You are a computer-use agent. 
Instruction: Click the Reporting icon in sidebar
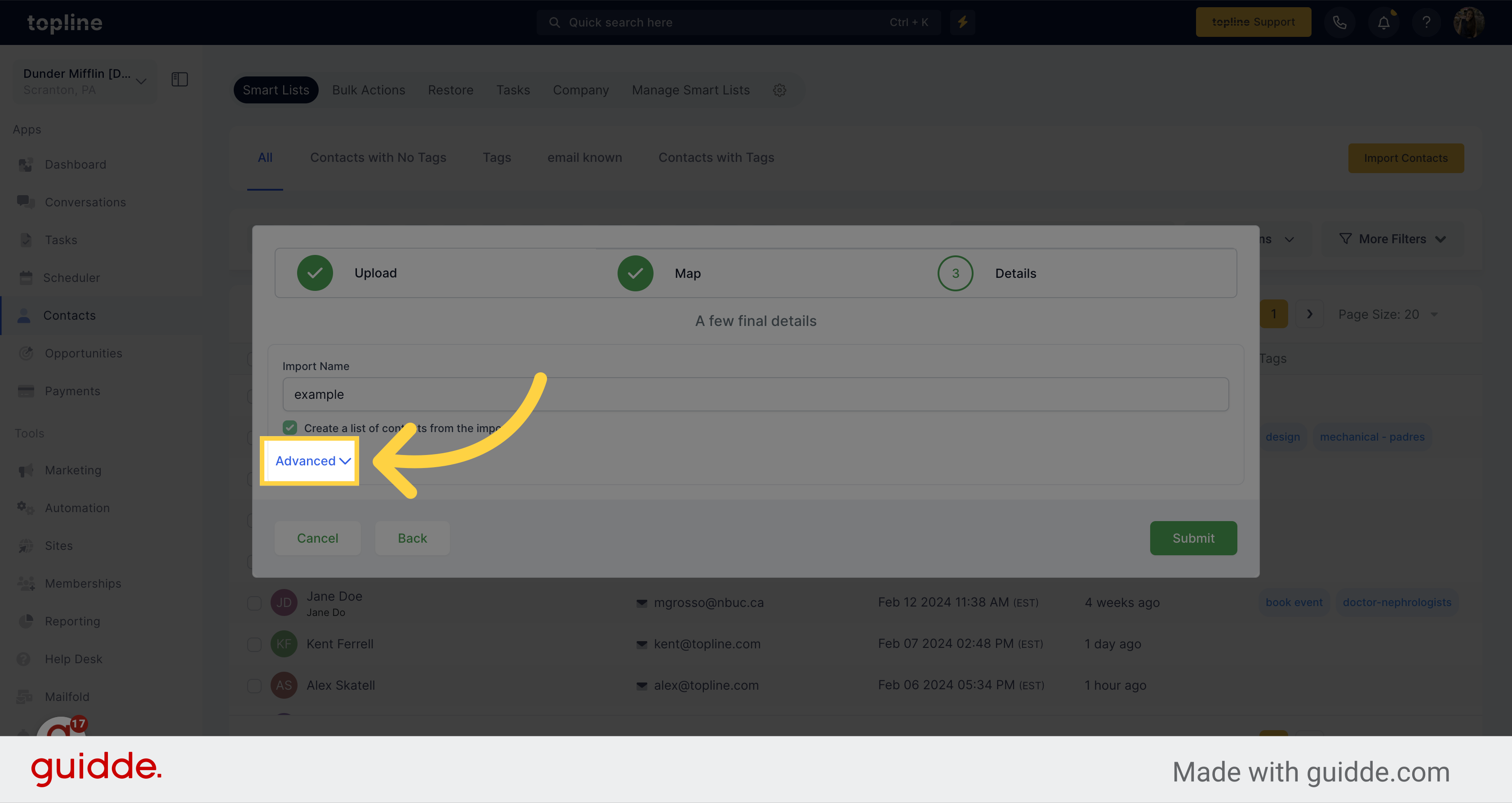pyautogui.click(x=26, y=620)
